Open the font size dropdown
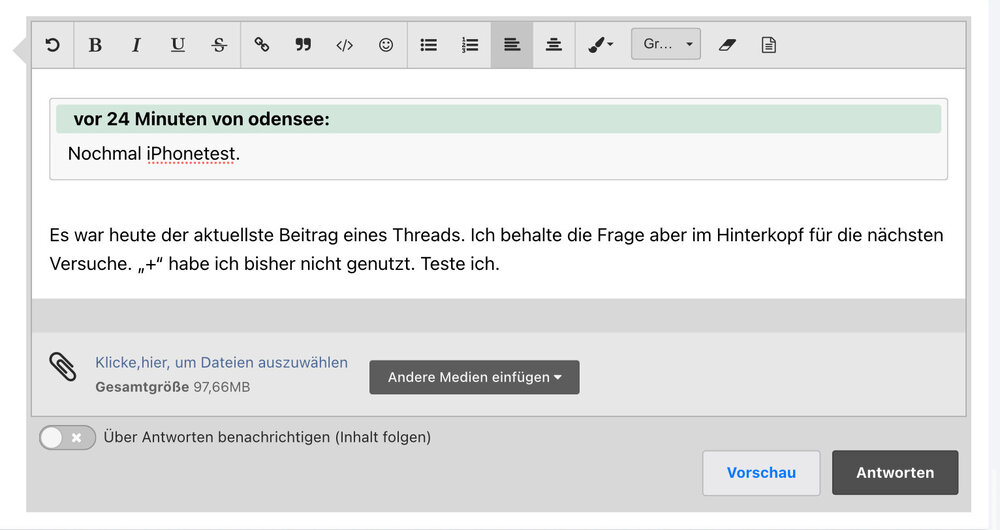Viewport: 1000px width, 530px height. (666, 45)
